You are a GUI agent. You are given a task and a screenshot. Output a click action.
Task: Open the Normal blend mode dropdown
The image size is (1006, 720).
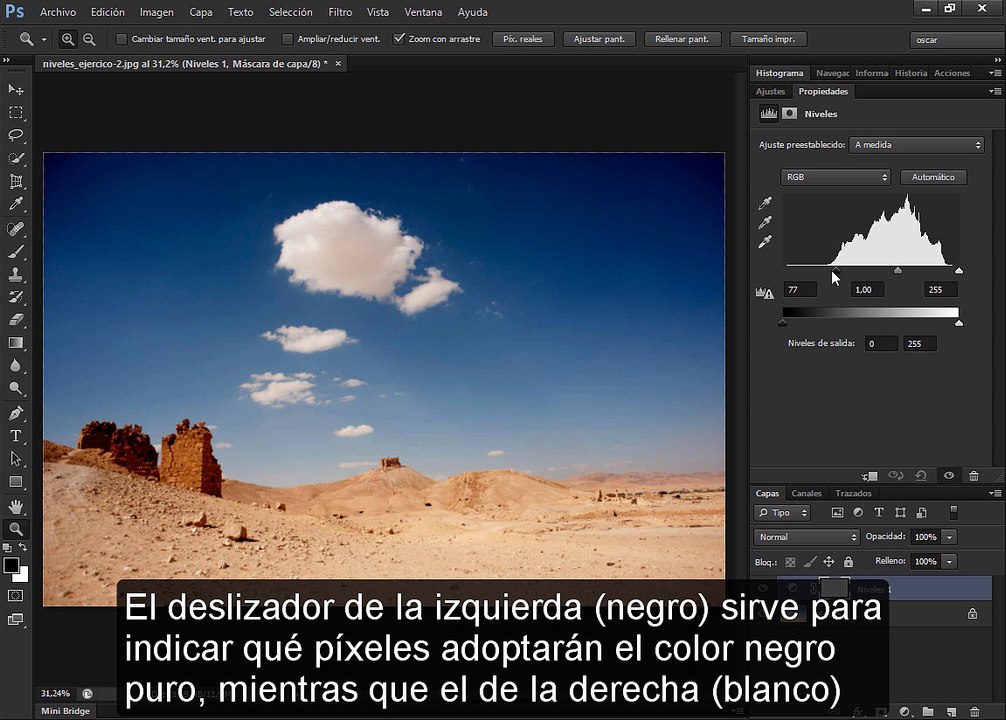tap(806, 537)
